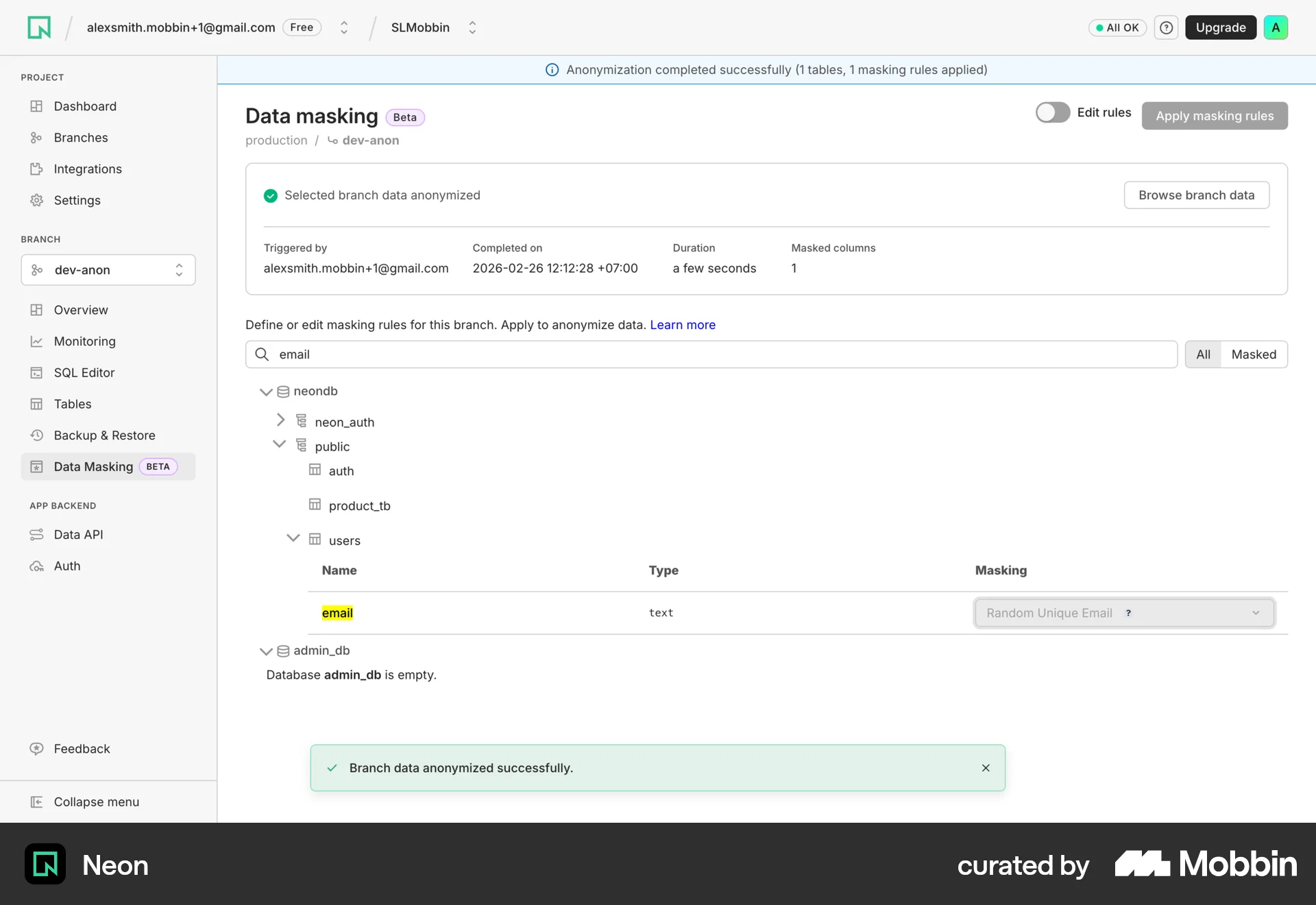
Task: Click the Neon logo in header
Action: (x=39, y=27)
